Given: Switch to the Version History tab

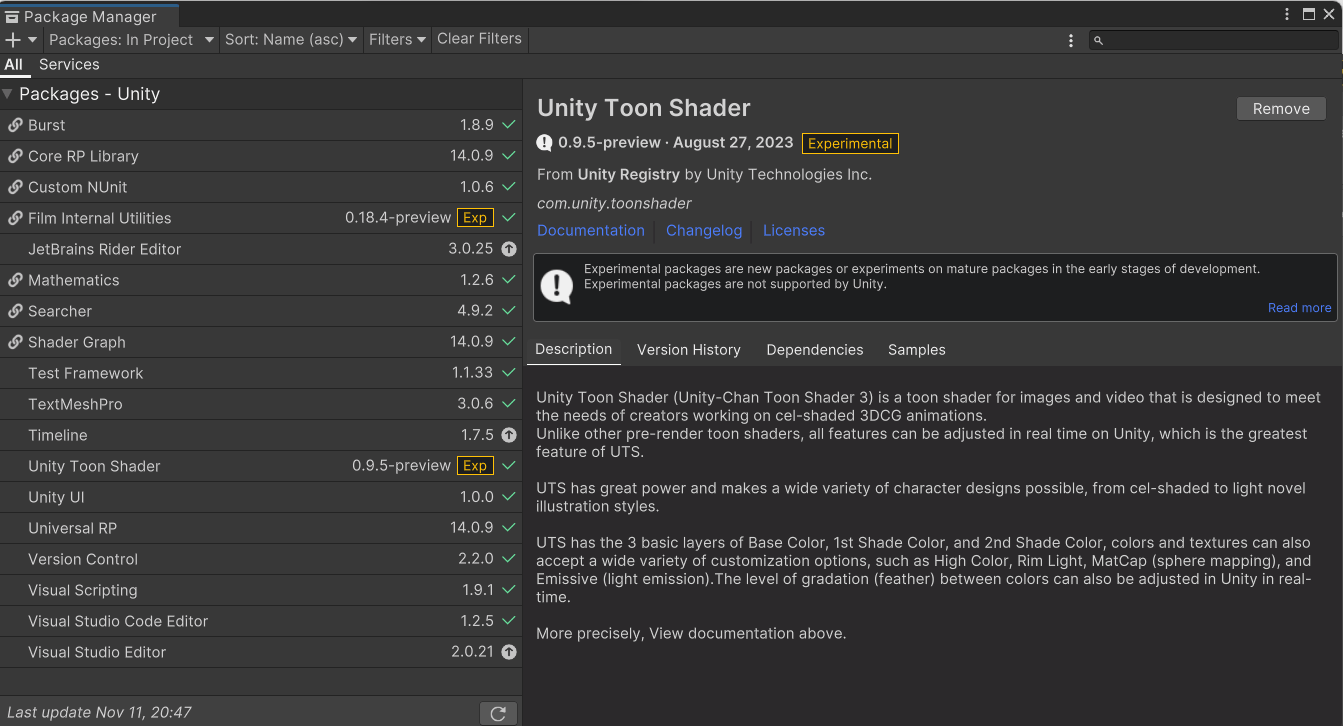Looking at the screenshot, I should click(x=689, y=350).
